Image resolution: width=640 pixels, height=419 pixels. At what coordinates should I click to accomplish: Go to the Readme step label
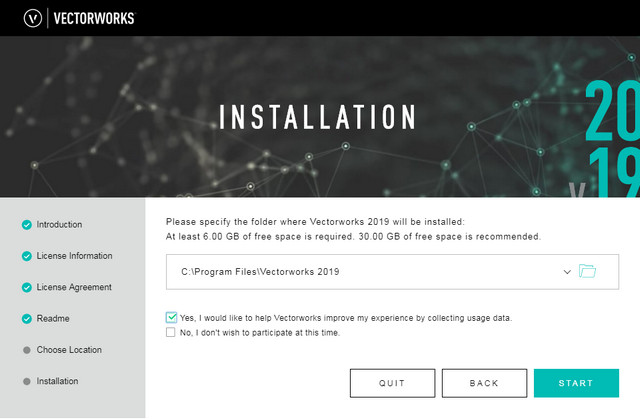[53, 319]
